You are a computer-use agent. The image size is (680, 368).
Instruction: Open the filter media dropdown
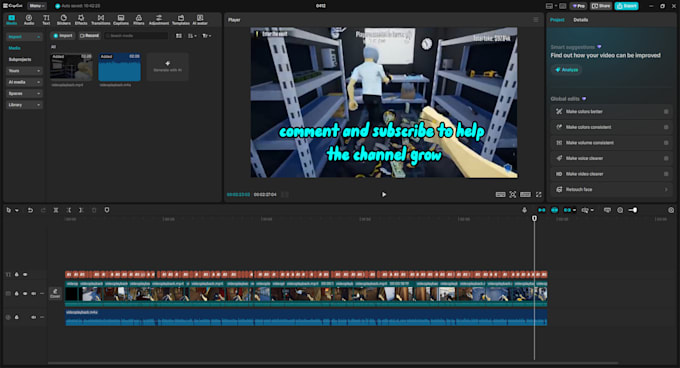(206, 36)
